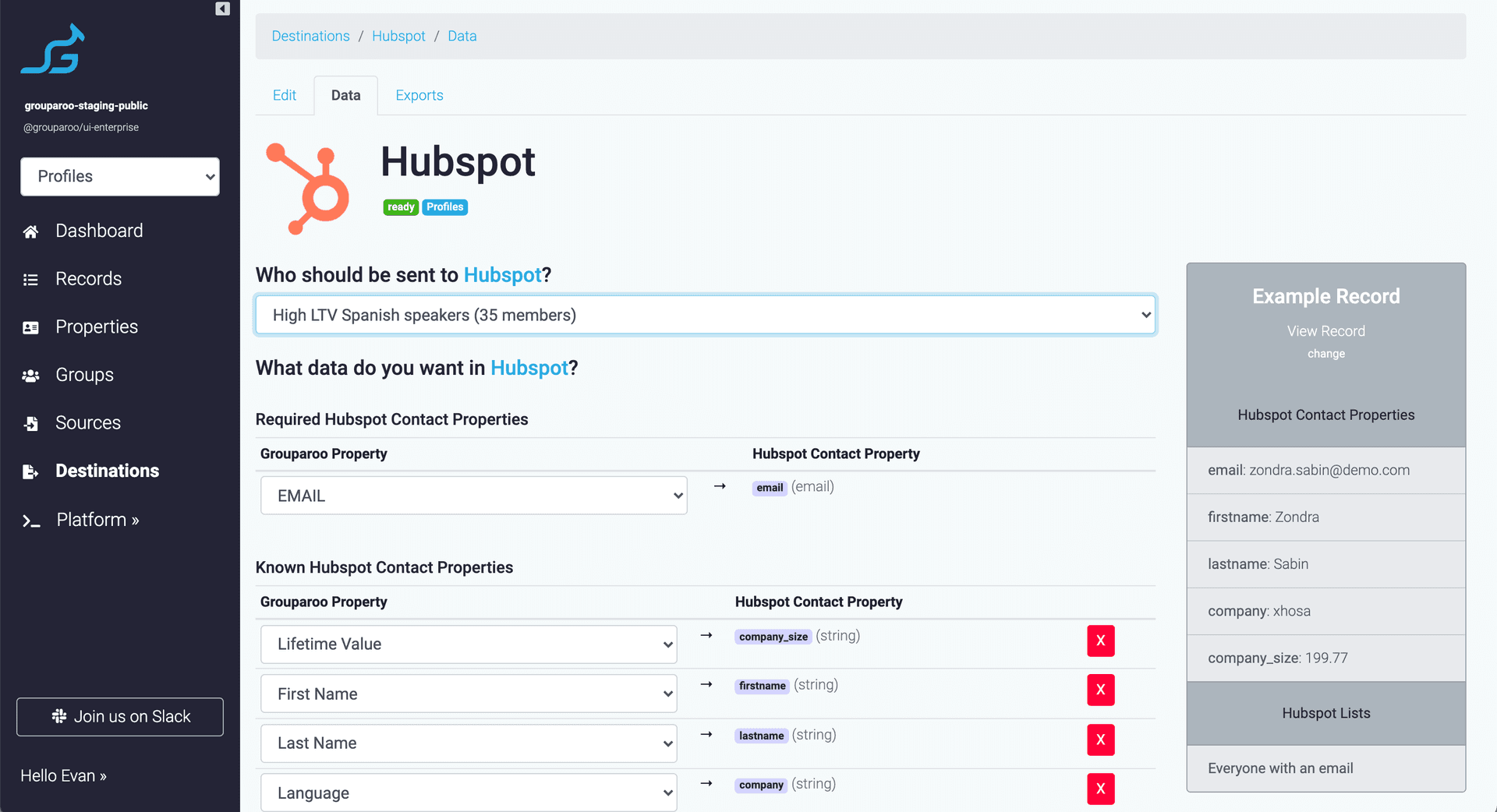Open Dashboard from the sidebar
Viewport: 1497px width, 812px height.
(x=99, y=231)
